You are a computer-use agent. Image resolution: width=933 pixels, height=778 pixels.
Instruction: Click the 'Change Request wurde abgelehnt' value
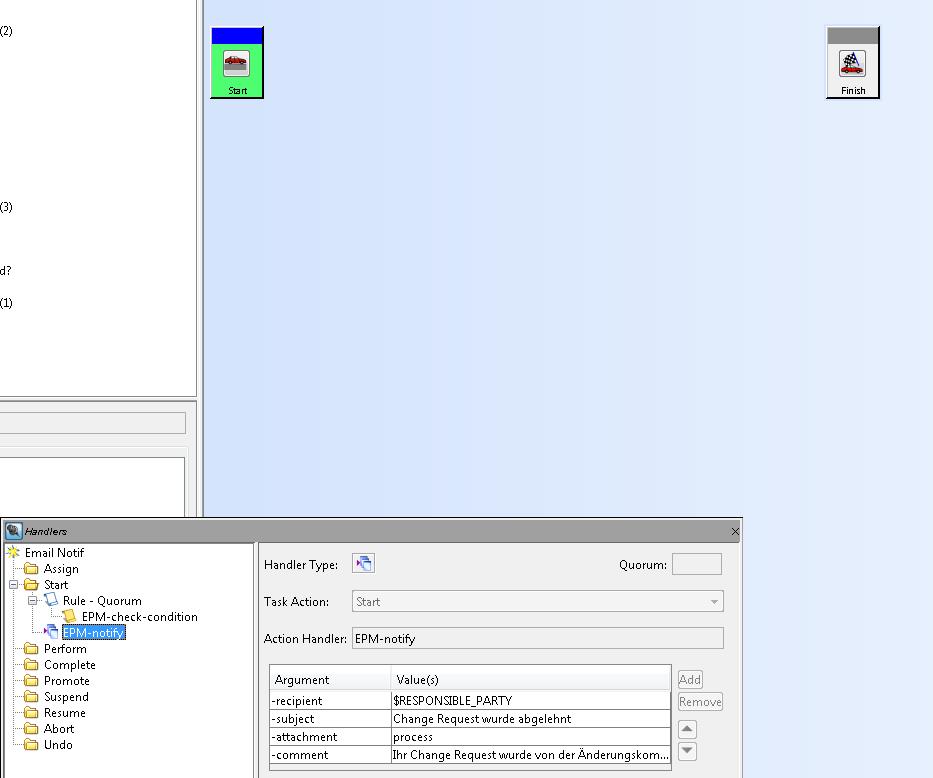click(x=531, y=719)
